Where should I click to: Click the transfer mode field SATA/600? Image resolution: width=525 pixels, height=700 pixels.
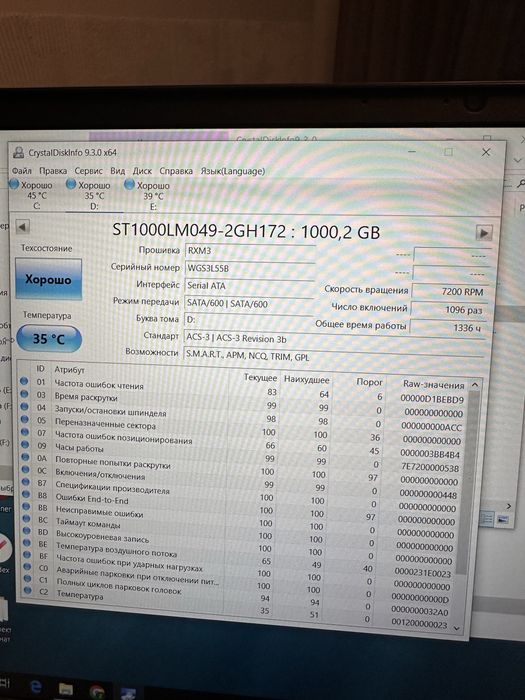(249, 304)
